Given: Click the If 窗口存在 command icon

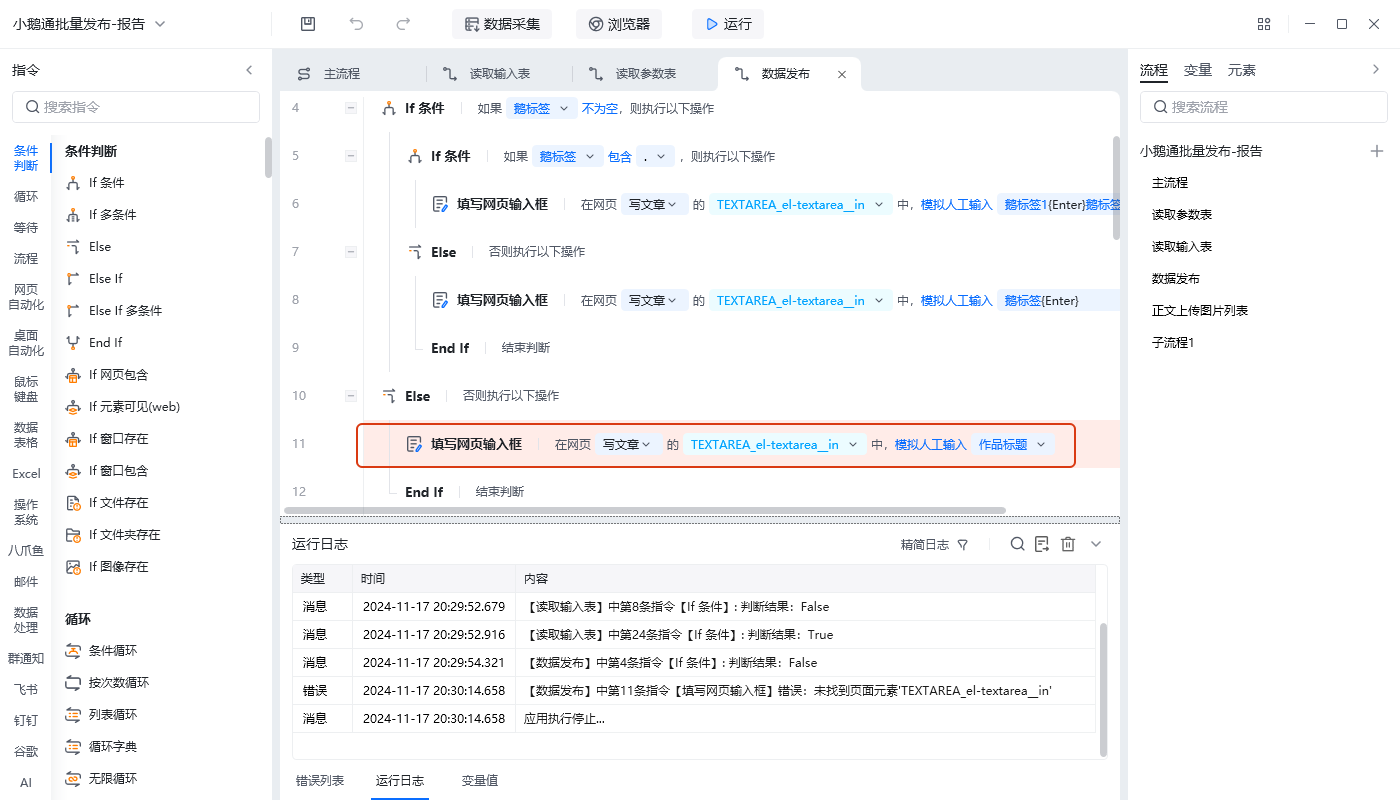Looking at the screenshot, I should 73,439.
